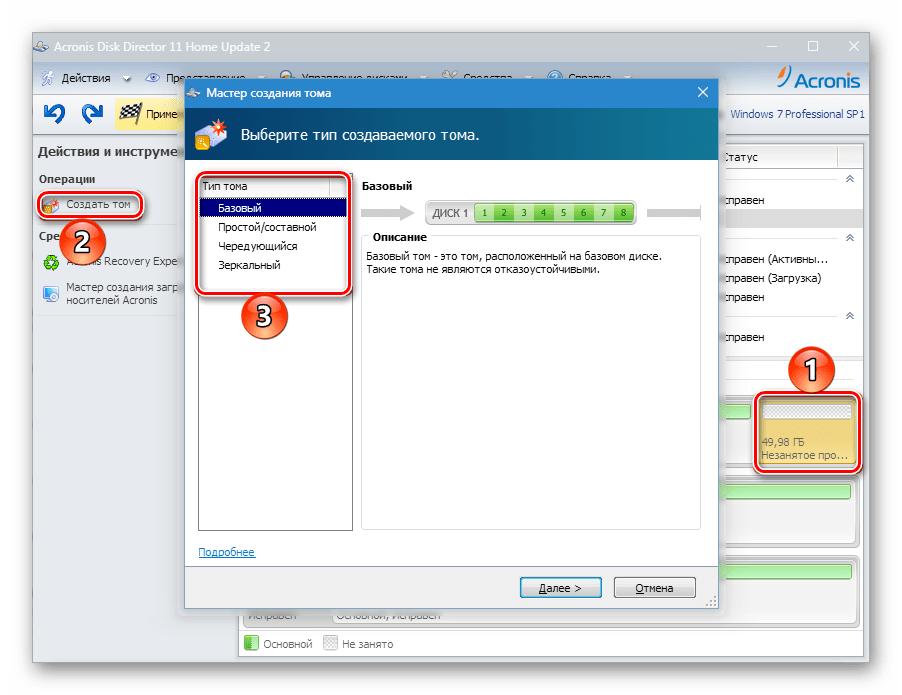Select Простой/составной volume type
The height and width of the screenshot is (695, 902).
coord(273,227)
